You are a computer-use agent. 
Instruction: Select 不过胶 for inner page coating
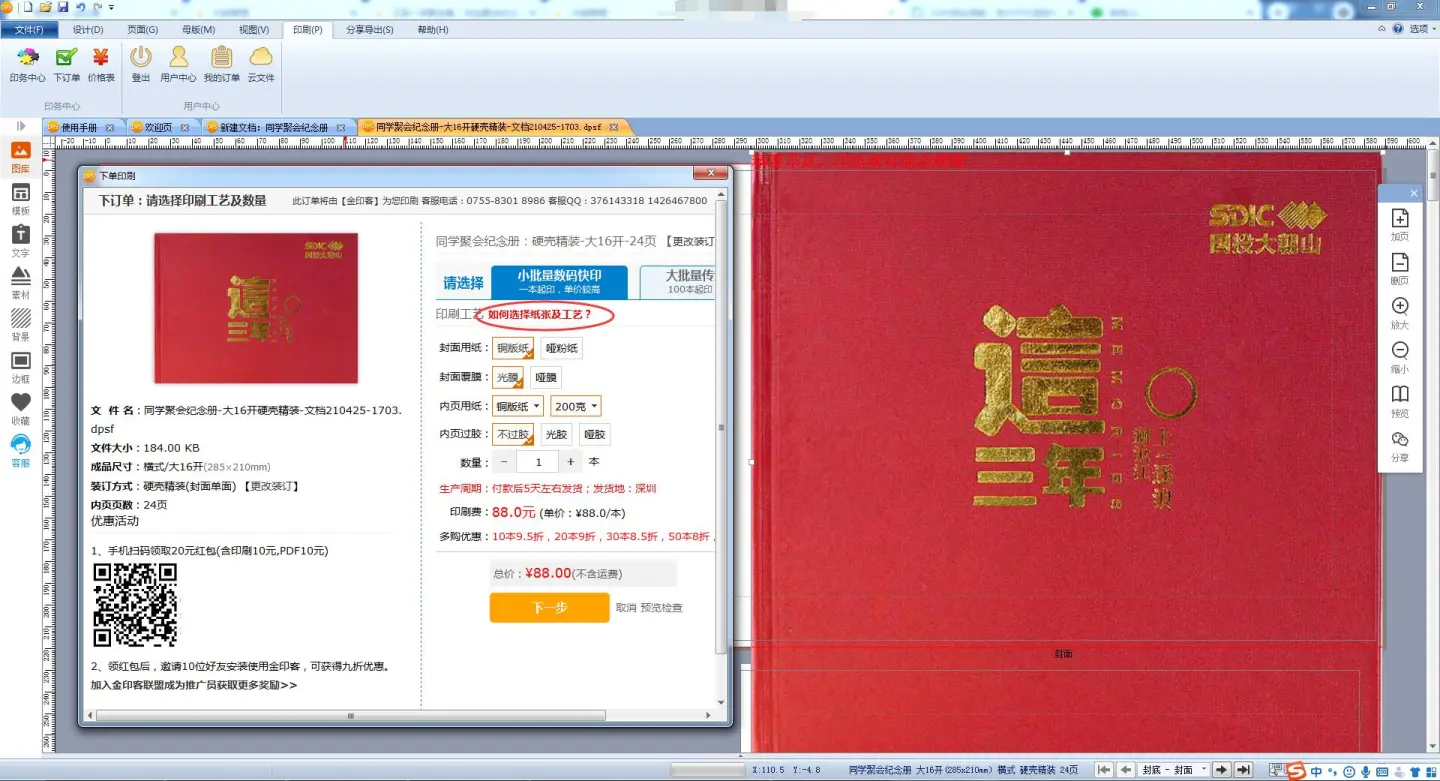pyautogui.click(x=513, y=434)
